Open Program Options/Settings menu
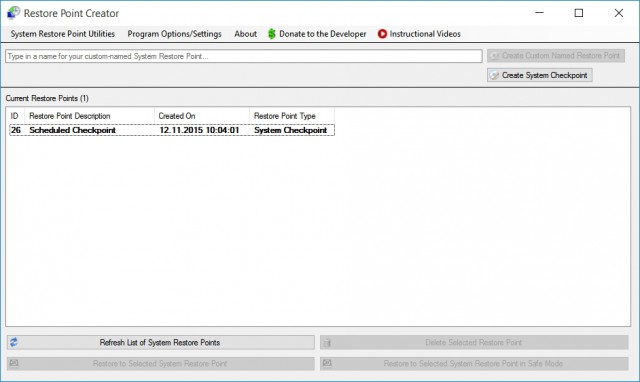The width and height of the screenshot is (640, 382). pos(174,34)
